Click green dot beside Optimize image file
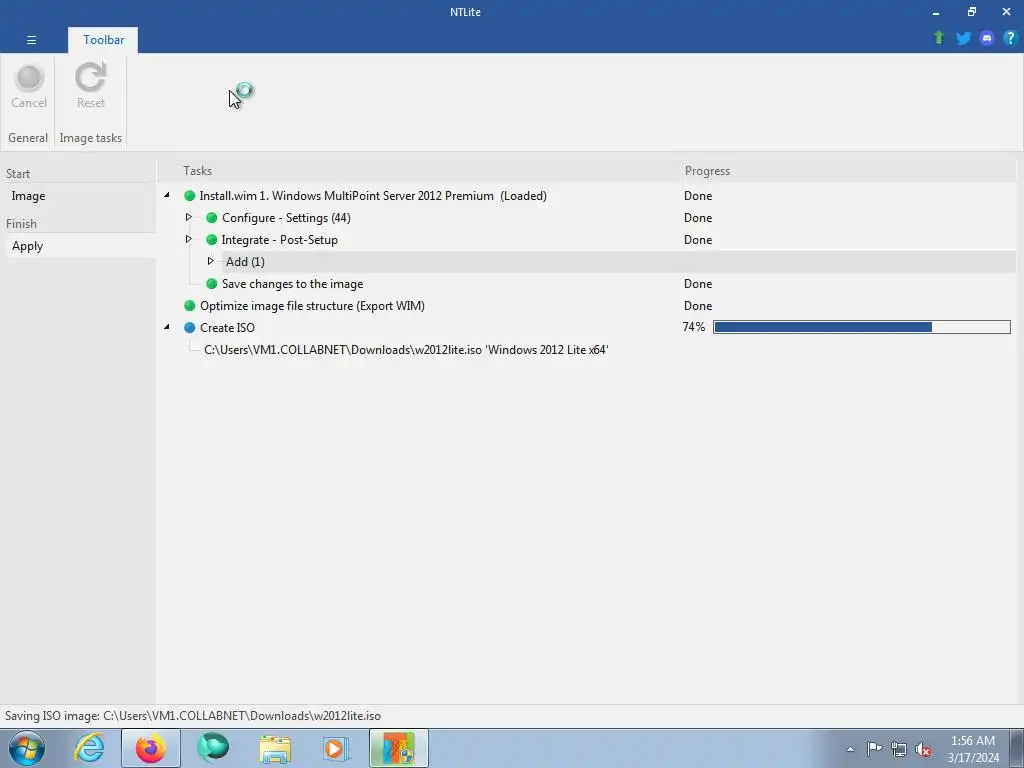 (x=190, y=306)
